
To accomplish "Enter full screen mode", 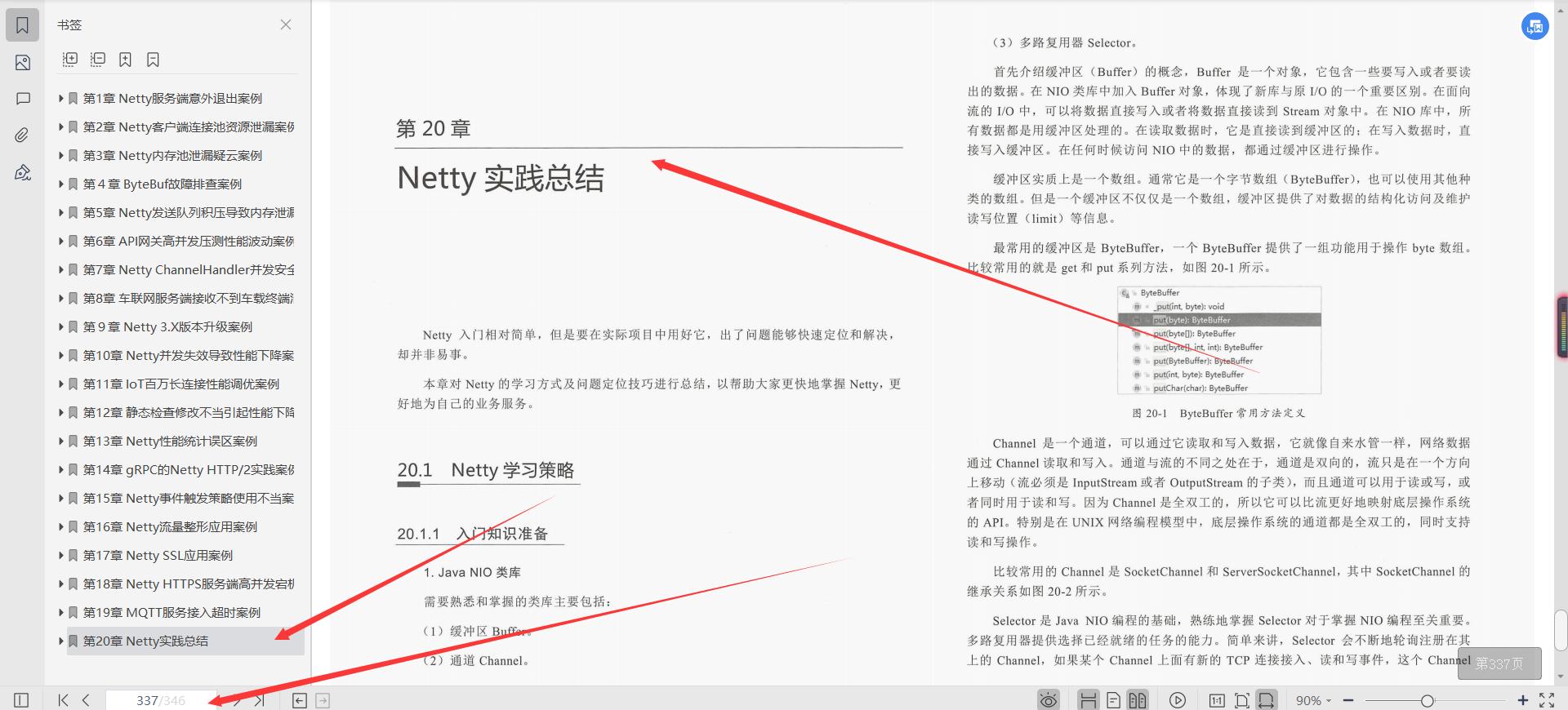I will [x=1547, y=700].
